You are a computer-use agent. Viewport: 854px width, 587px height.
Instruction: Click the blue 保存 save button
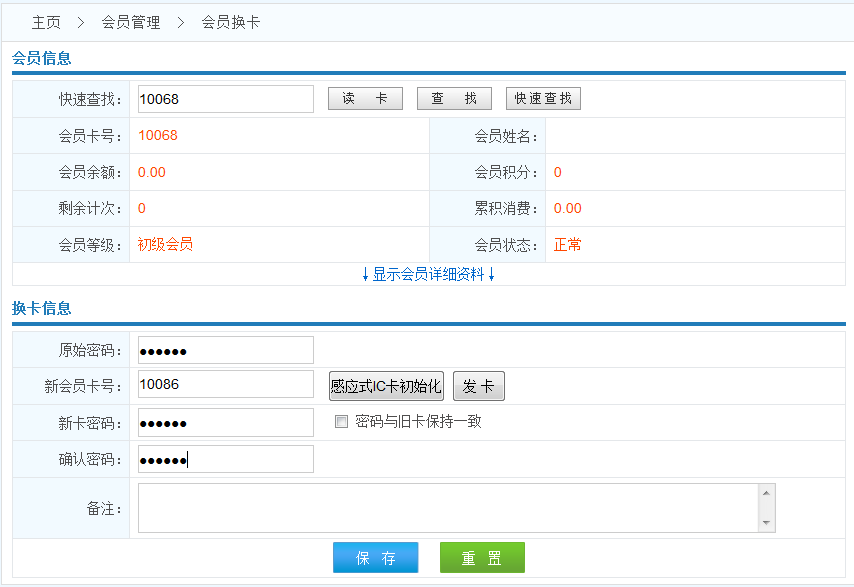tap(375, 558)
